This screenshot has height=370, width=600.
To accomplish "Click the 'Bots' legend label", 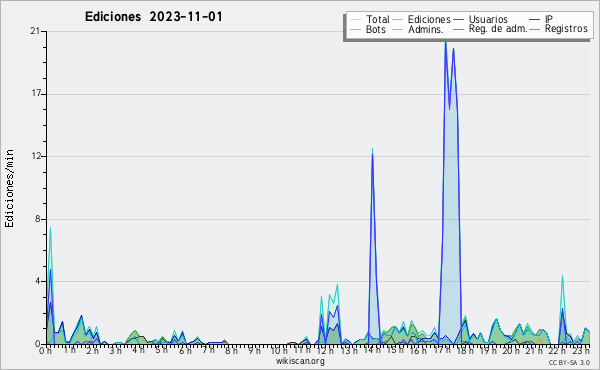I will 375,29.
